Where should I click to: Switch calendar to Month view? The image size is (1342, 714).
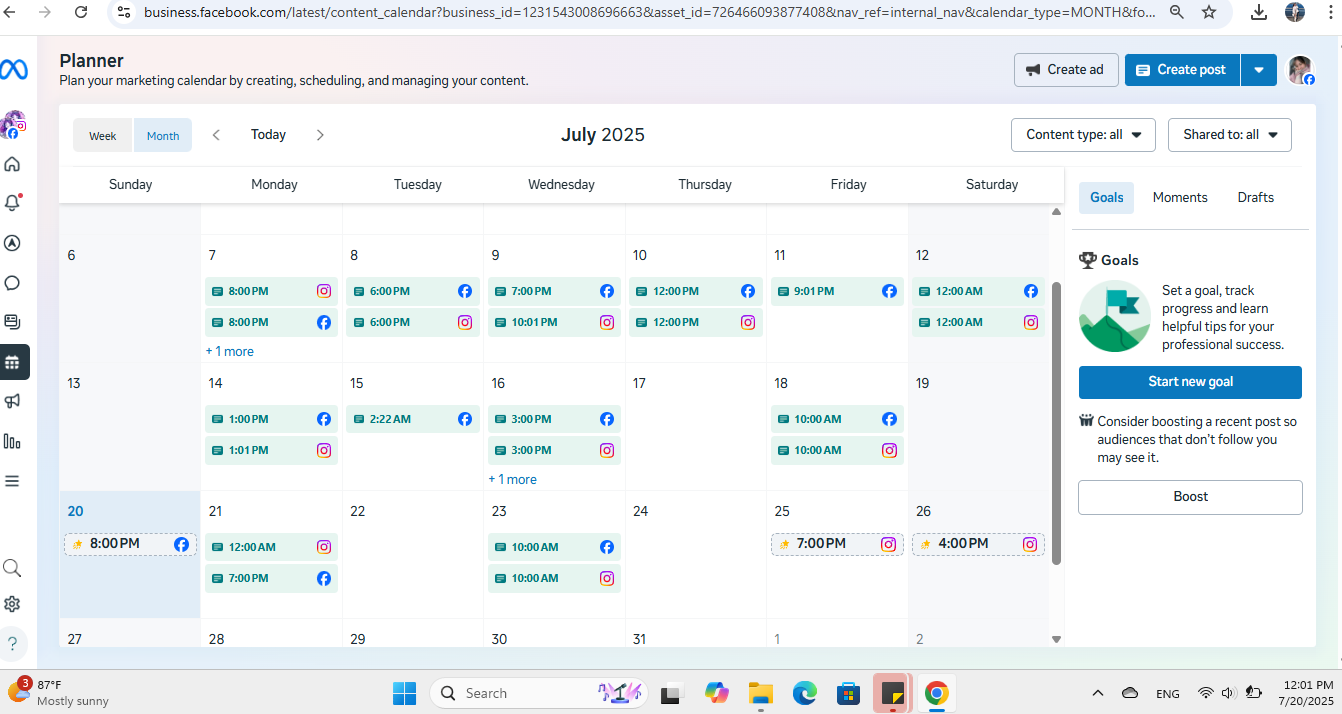coord(163,136)
